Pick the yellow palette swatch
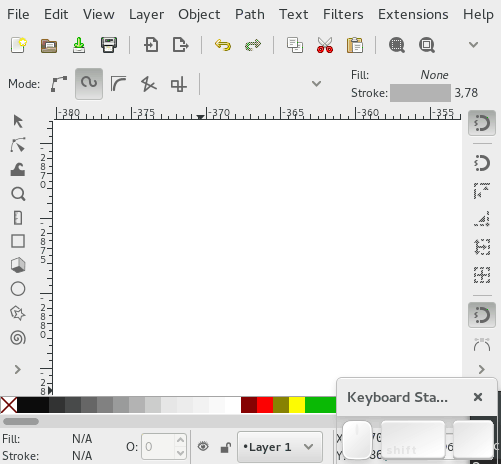Viewport: 501px width, 464px height. 297,405
